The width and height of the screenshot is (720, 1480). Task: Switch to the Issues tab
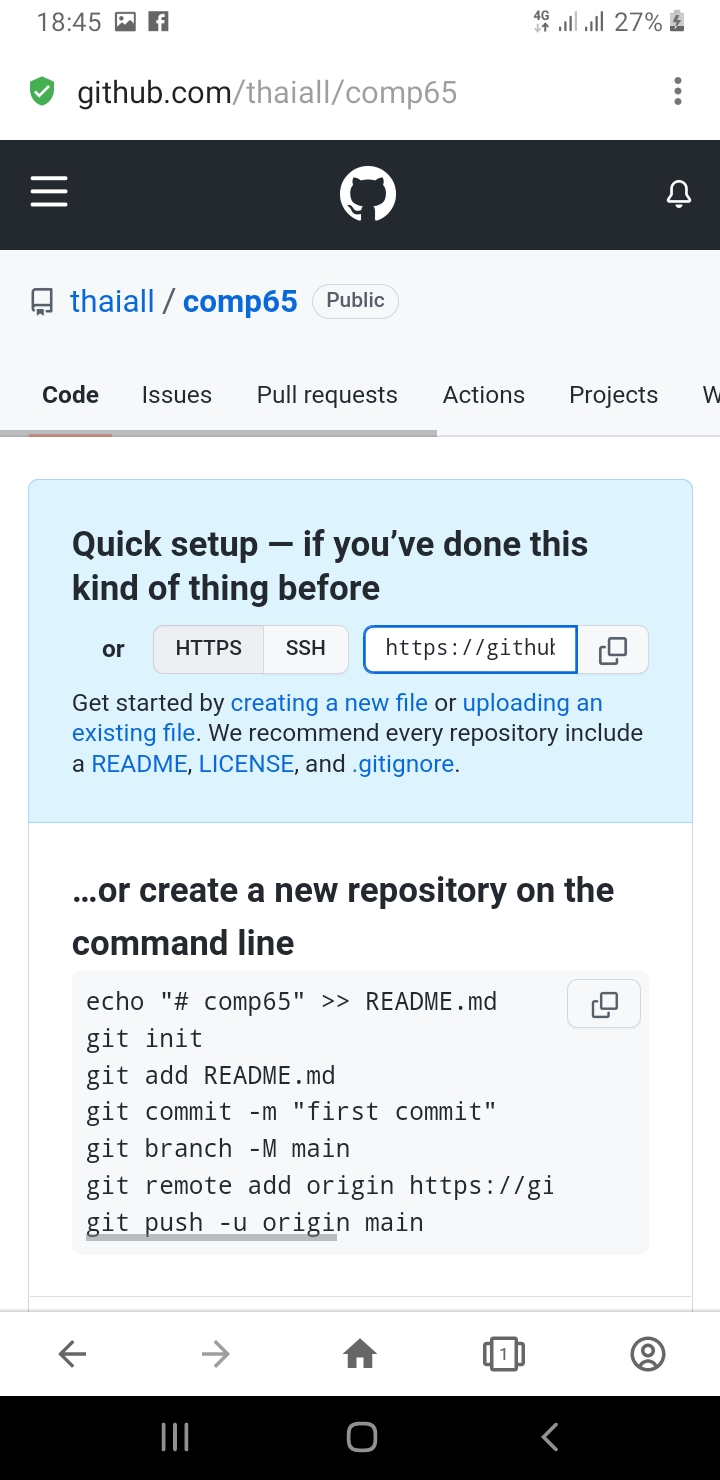tap(177, 395)
